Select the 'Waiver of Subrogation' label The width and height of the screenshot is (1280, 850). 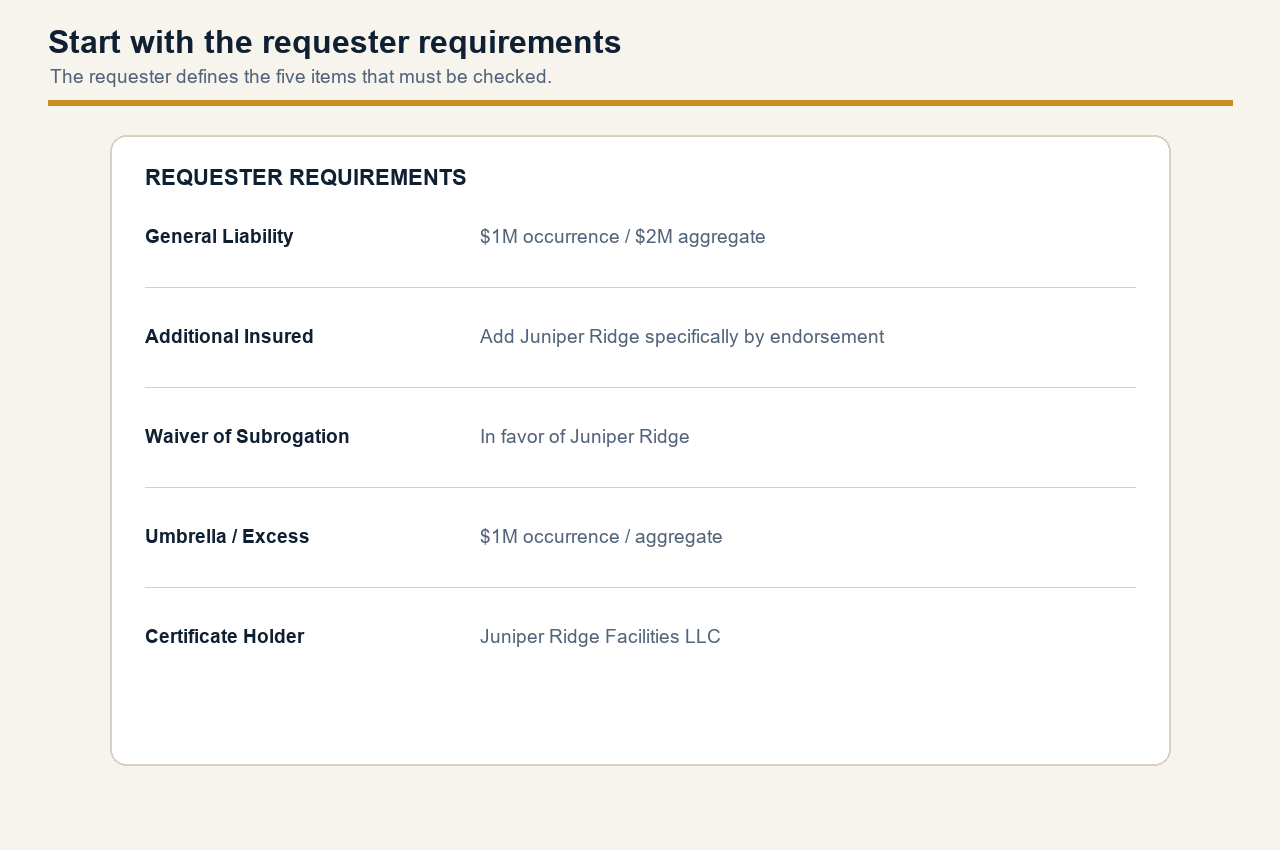point(247,437)
